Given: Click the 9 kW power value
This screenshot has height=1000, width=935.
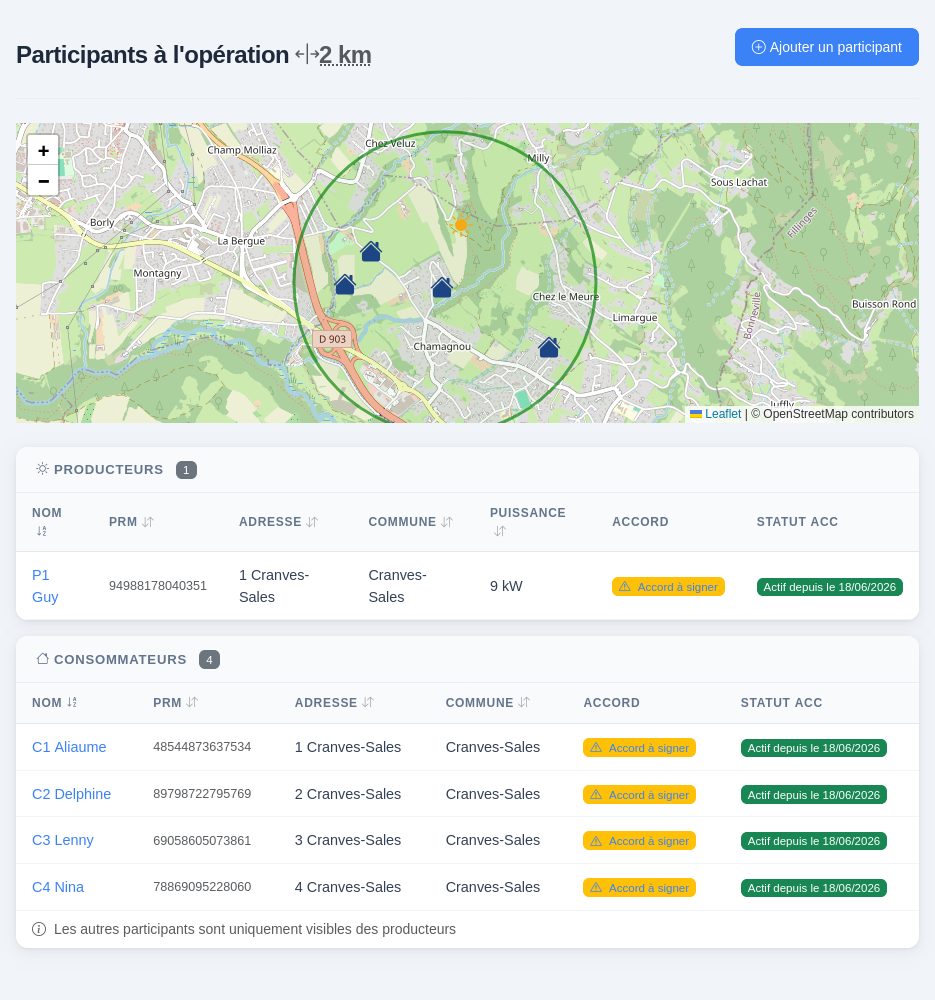Looking at the screenshot, I should point(506,586).
